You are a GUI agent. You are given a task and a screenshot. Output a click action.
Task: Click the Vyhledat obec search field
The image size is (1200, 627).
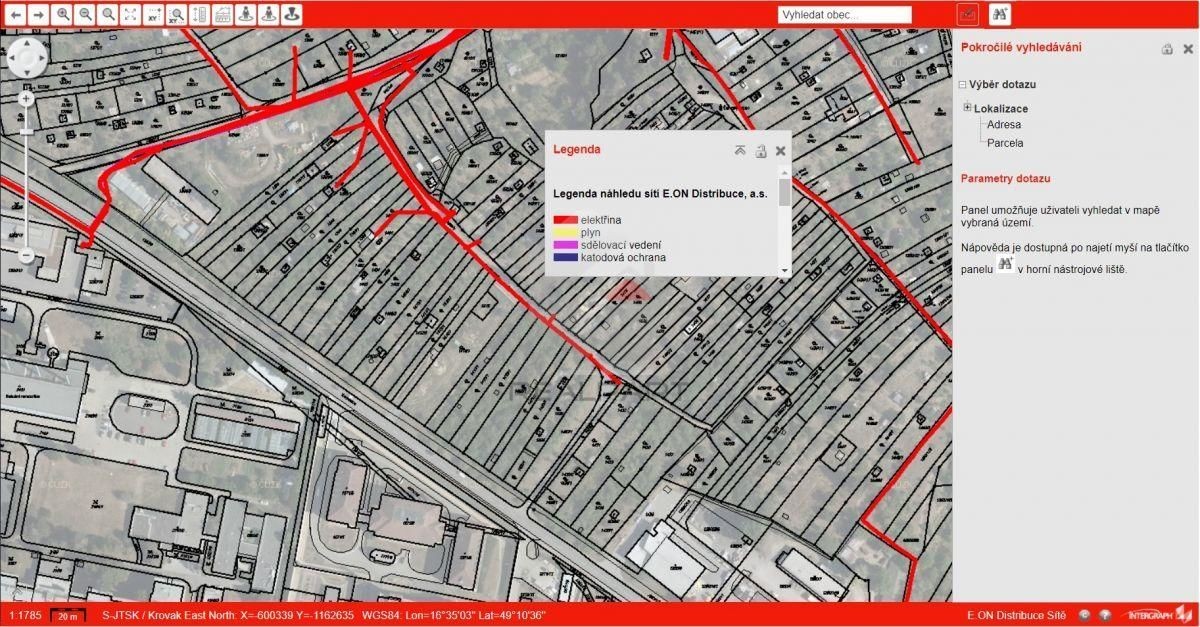(x=845, y=15)
